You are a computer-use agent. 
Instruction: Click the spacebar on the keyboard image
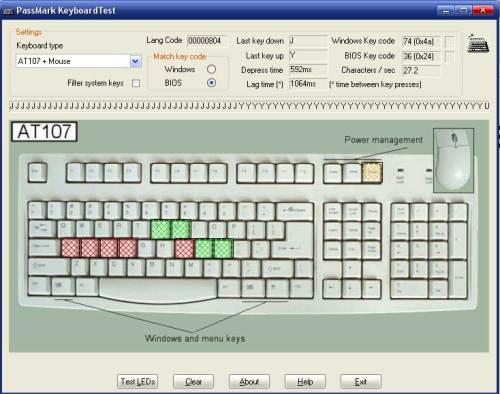[x=159, y=287]
